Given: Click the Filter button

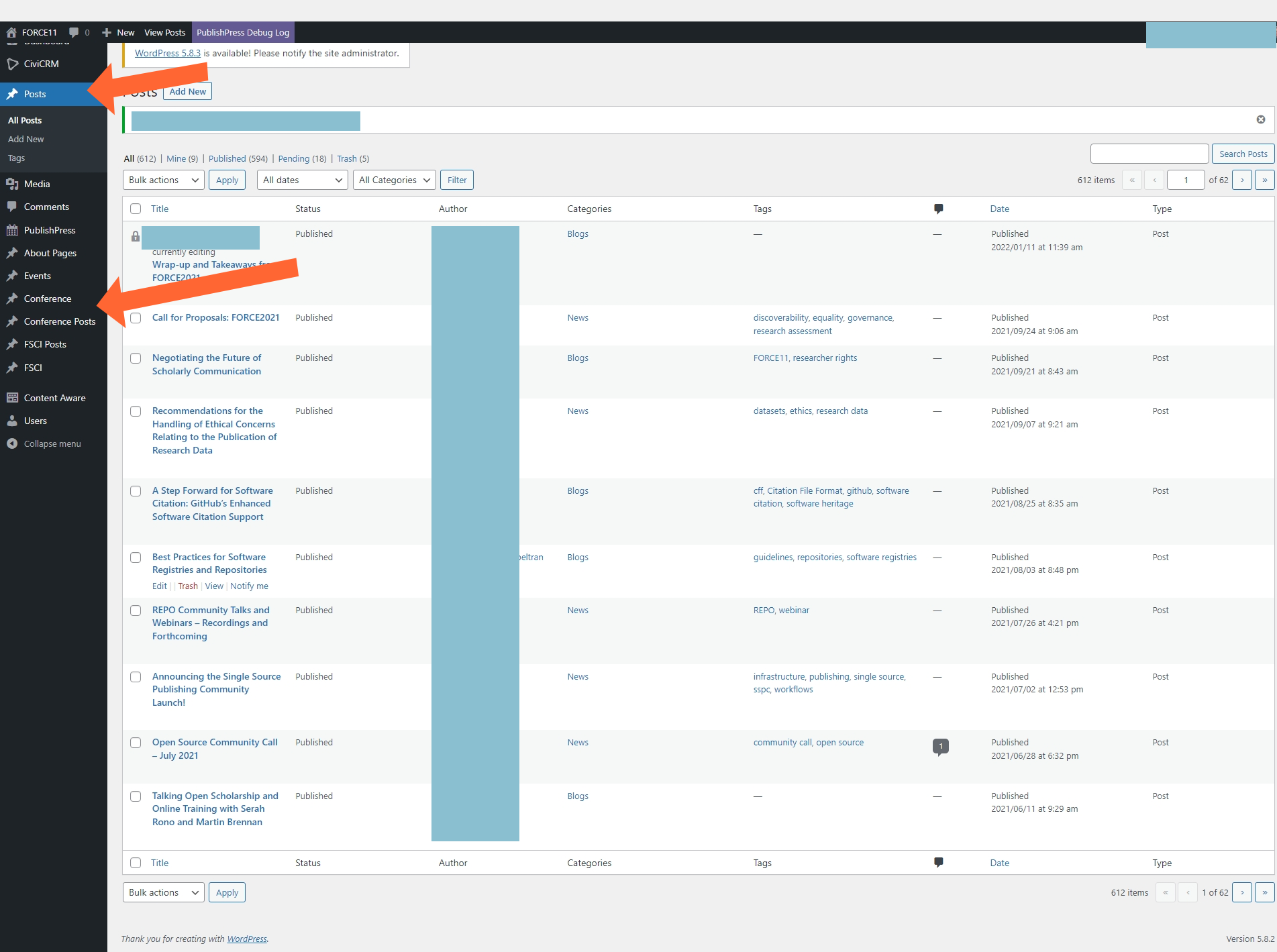Looking at the screenshot, I should pos(457,180).
